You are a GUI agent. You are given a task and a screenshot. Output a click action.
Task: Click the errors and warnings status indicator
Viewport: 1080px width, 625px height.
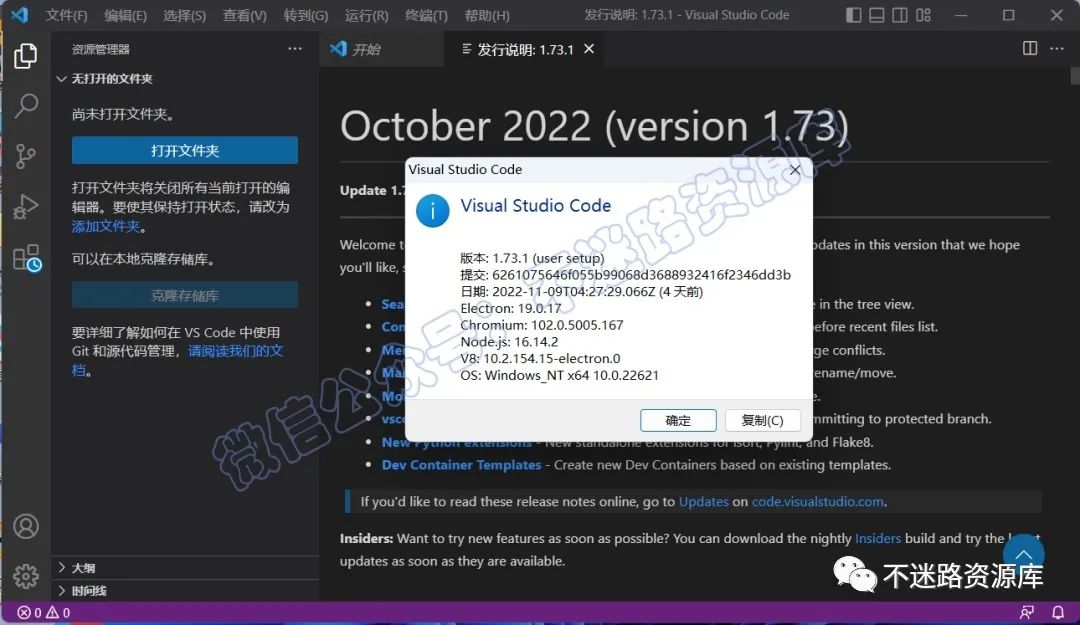pyautogui.click(x=43, y=613)
